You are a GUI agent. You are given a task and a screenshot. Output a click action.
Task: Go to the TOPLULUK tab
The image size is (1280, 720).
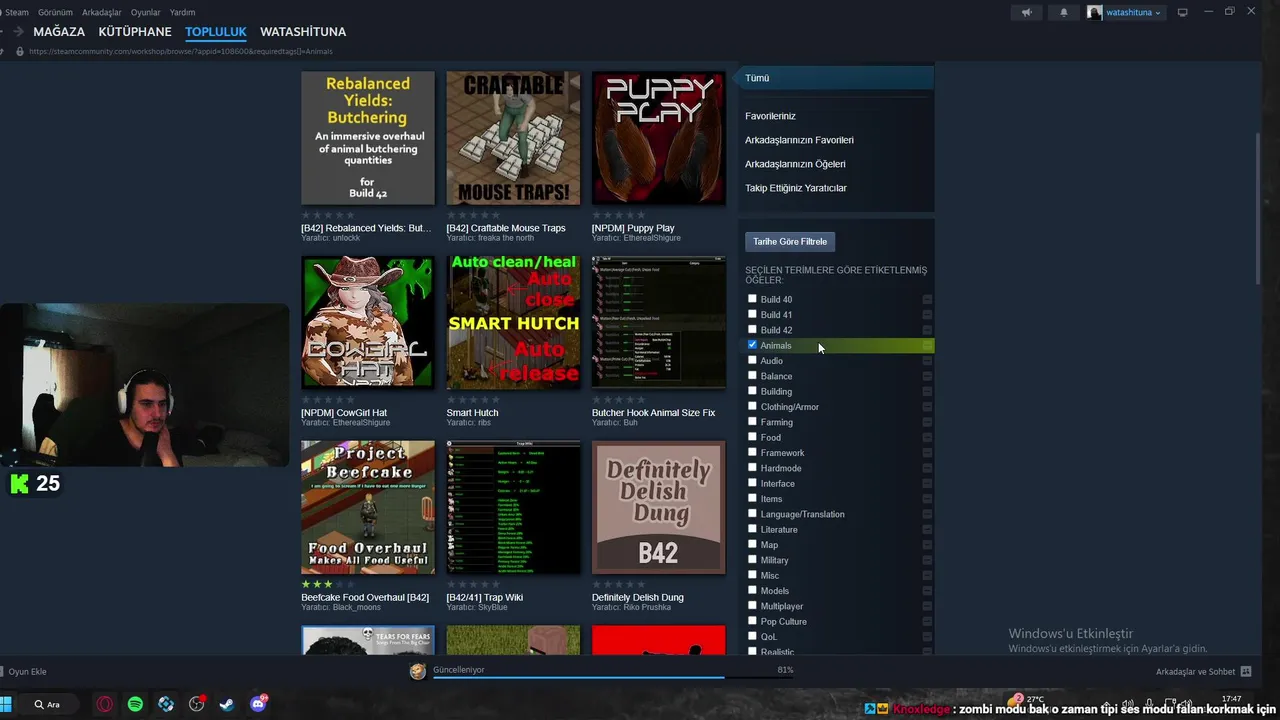tap(216, 32)
